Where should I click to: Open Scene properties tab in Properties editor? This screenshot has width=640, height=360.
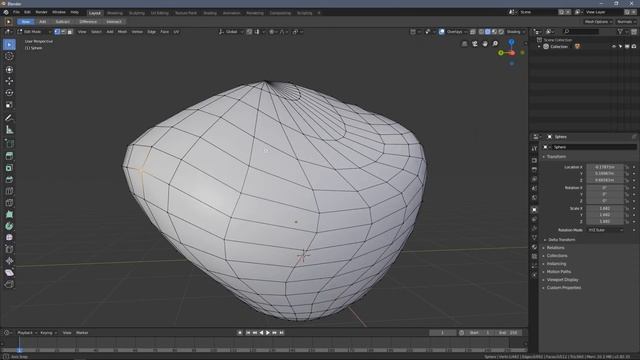(534, 189)
